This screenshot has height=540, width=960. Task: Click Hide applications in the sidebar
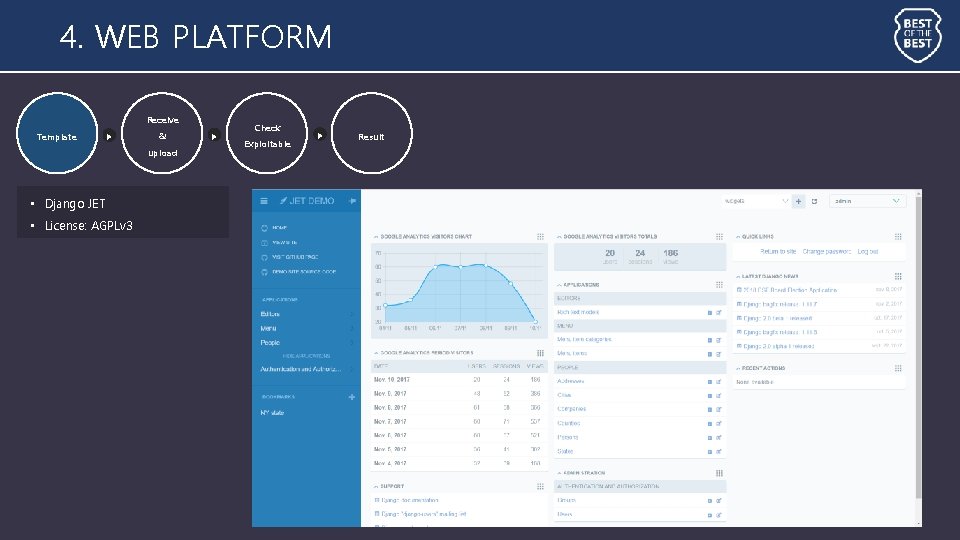point(306,356)
